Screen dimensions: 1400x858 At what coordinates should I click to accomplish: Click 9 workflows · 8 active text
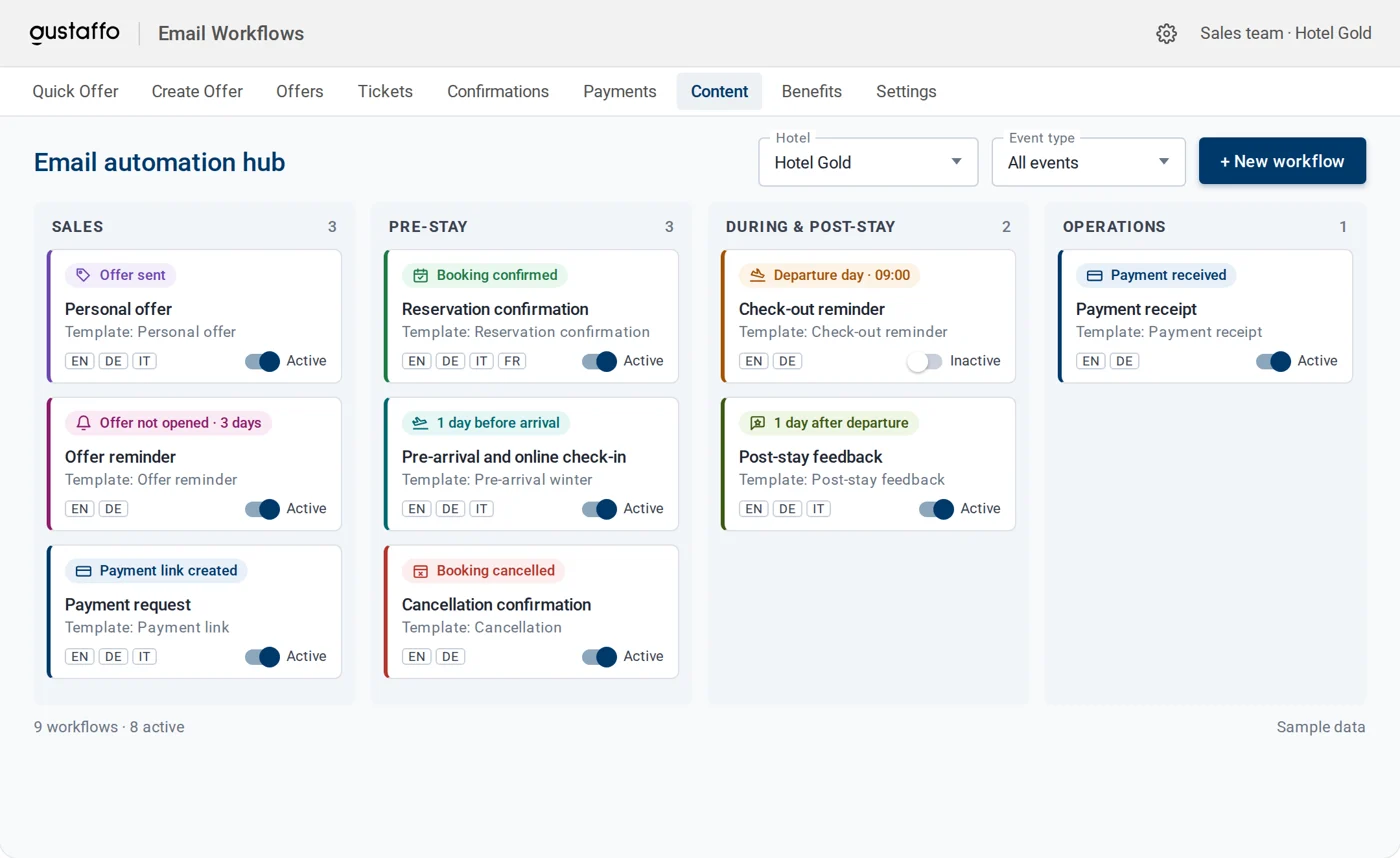[x=109, y=727]
